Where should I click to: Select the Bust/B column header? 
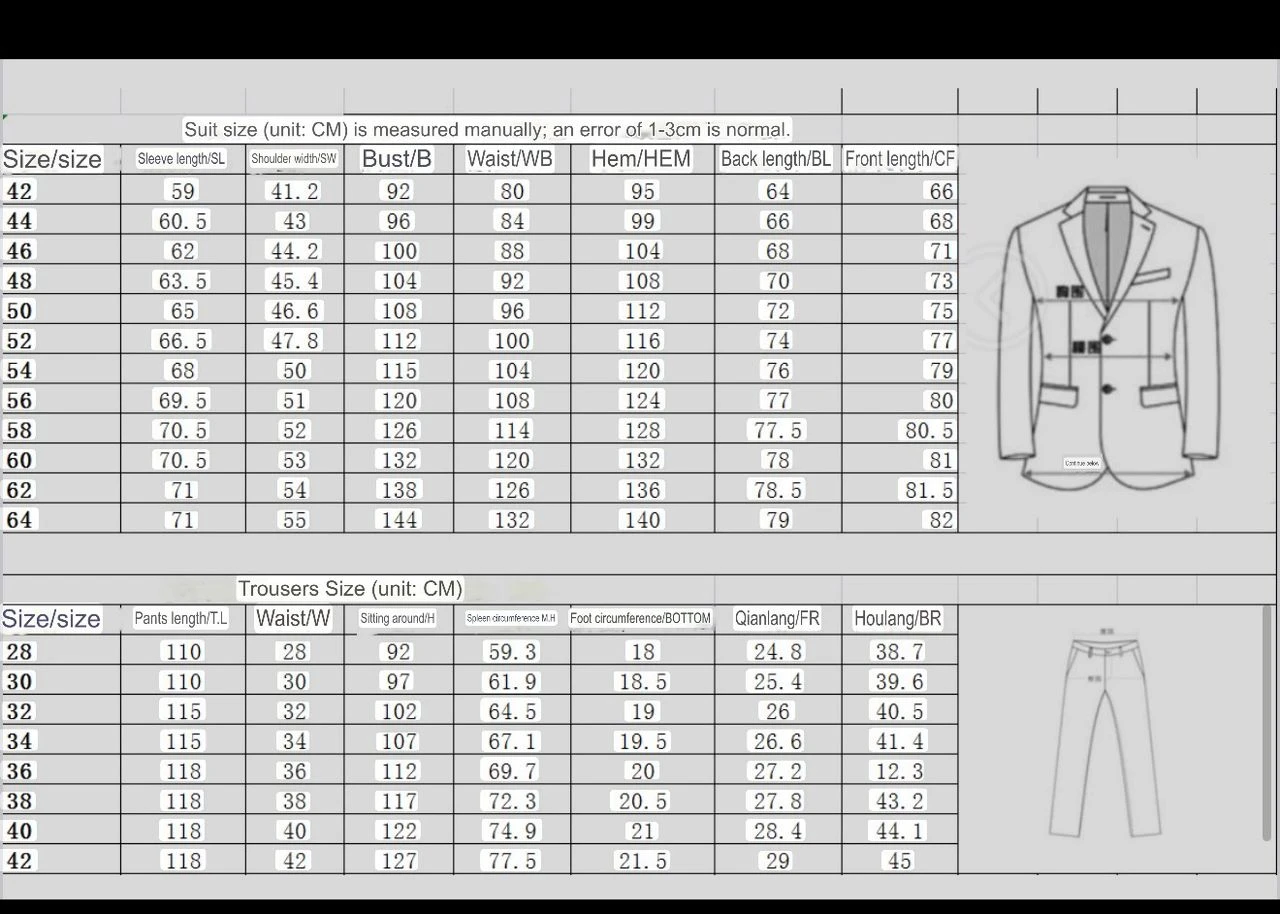pyautogui.click(x=397, y=159)
